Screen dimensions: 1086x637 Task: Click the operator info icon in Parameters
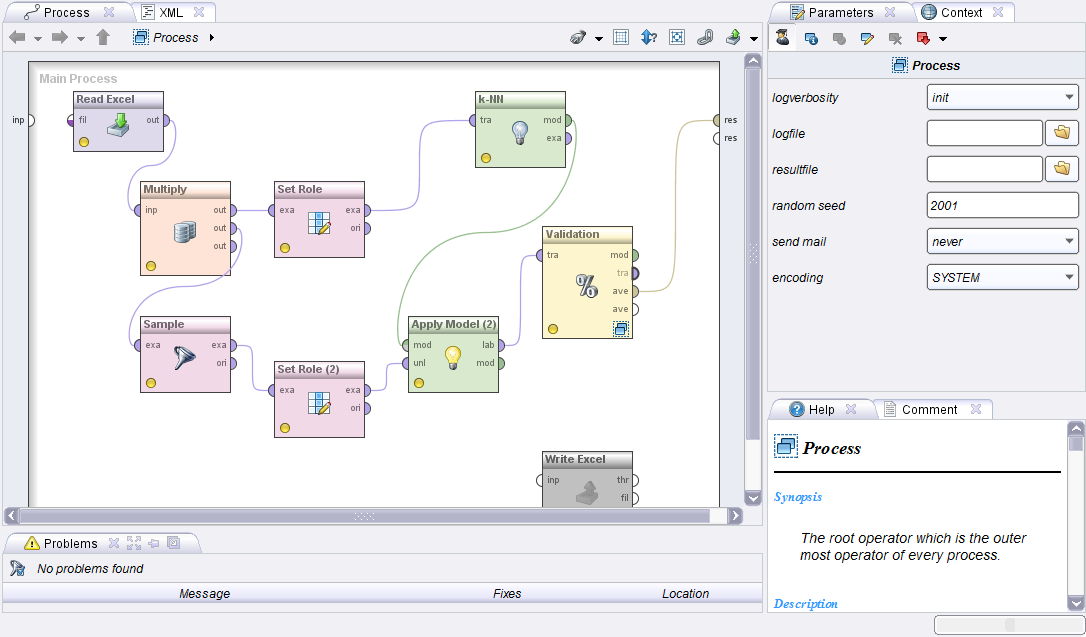pos(811,39)
